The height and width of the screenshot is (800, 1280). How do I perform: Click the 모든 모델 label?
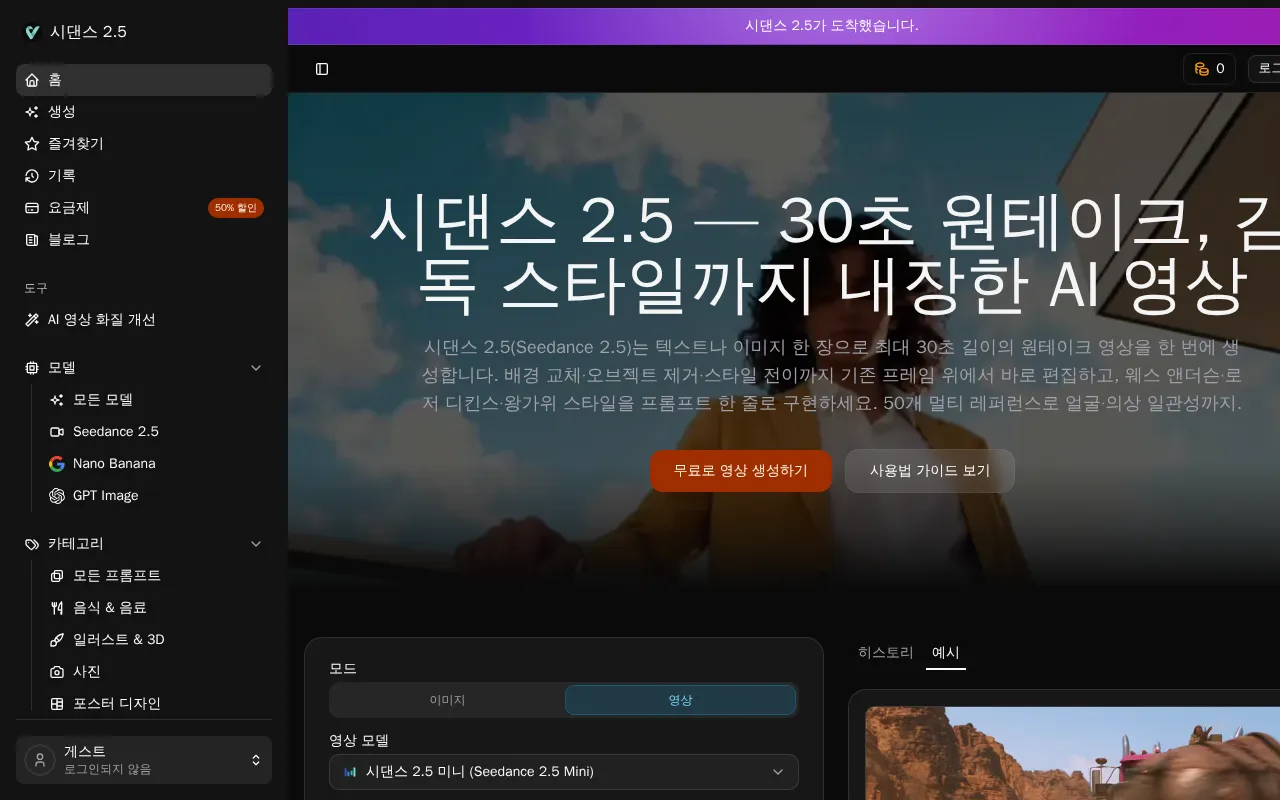(x=103, y=400)
